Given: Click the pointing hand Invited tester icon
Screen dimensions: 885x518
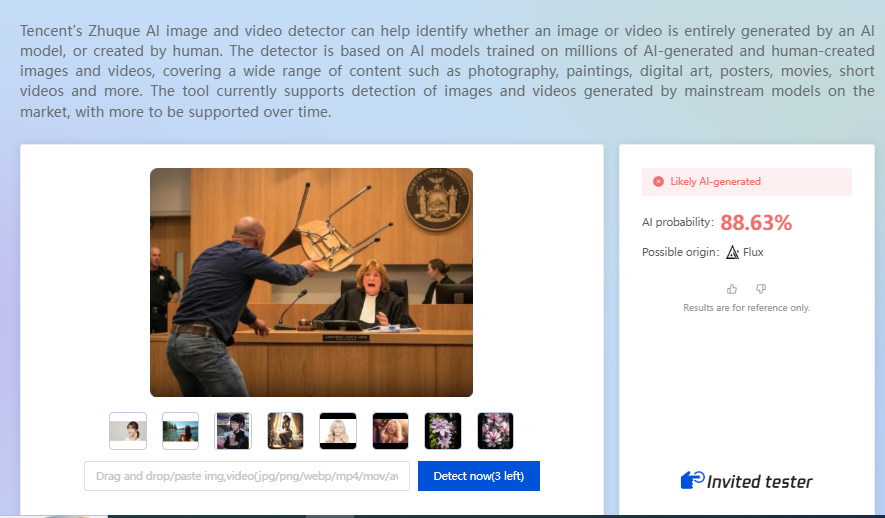Looking at the screenshot, I should (693, 480).
